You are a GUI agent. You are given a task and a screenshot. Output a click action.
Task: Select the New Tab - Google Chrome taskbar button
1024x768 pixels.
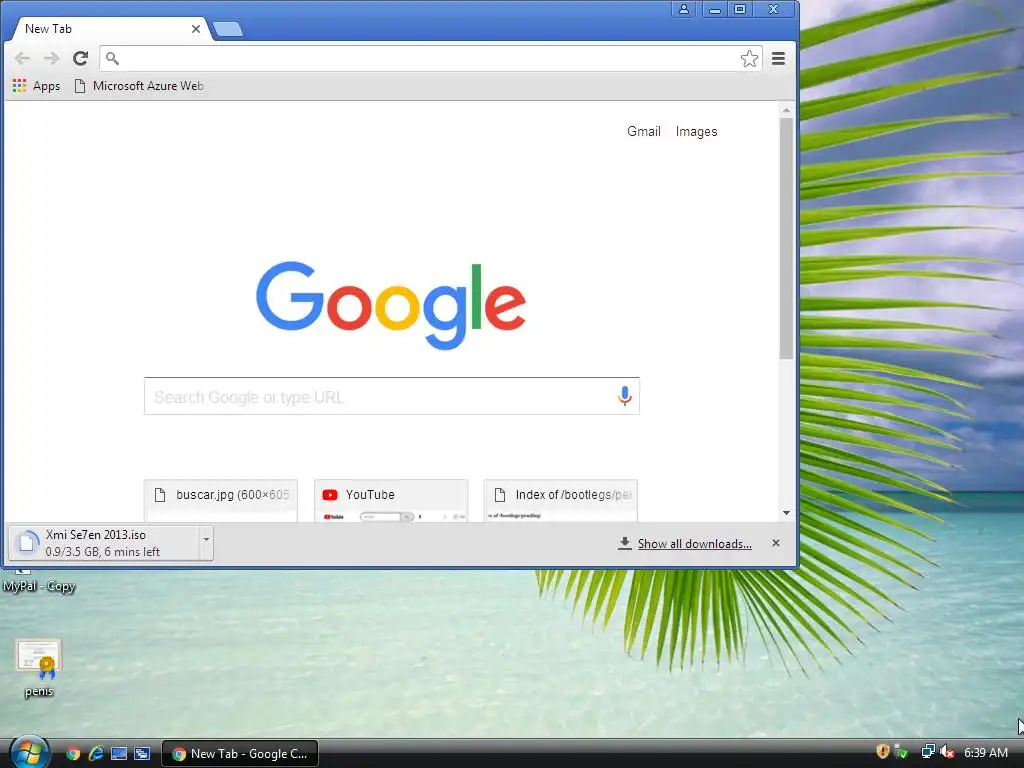click(240, 754)
